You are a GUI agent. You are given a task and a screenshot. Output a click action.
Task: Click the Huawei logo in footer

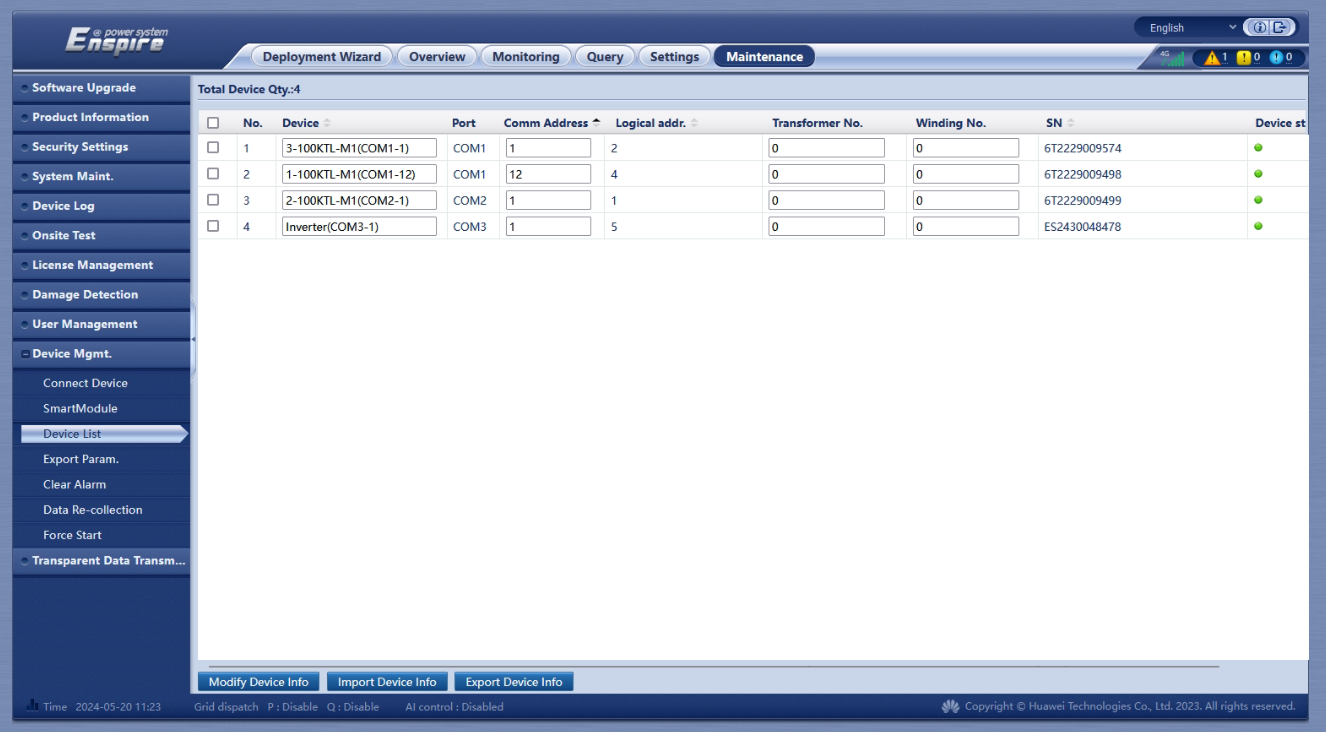point(950,707)
